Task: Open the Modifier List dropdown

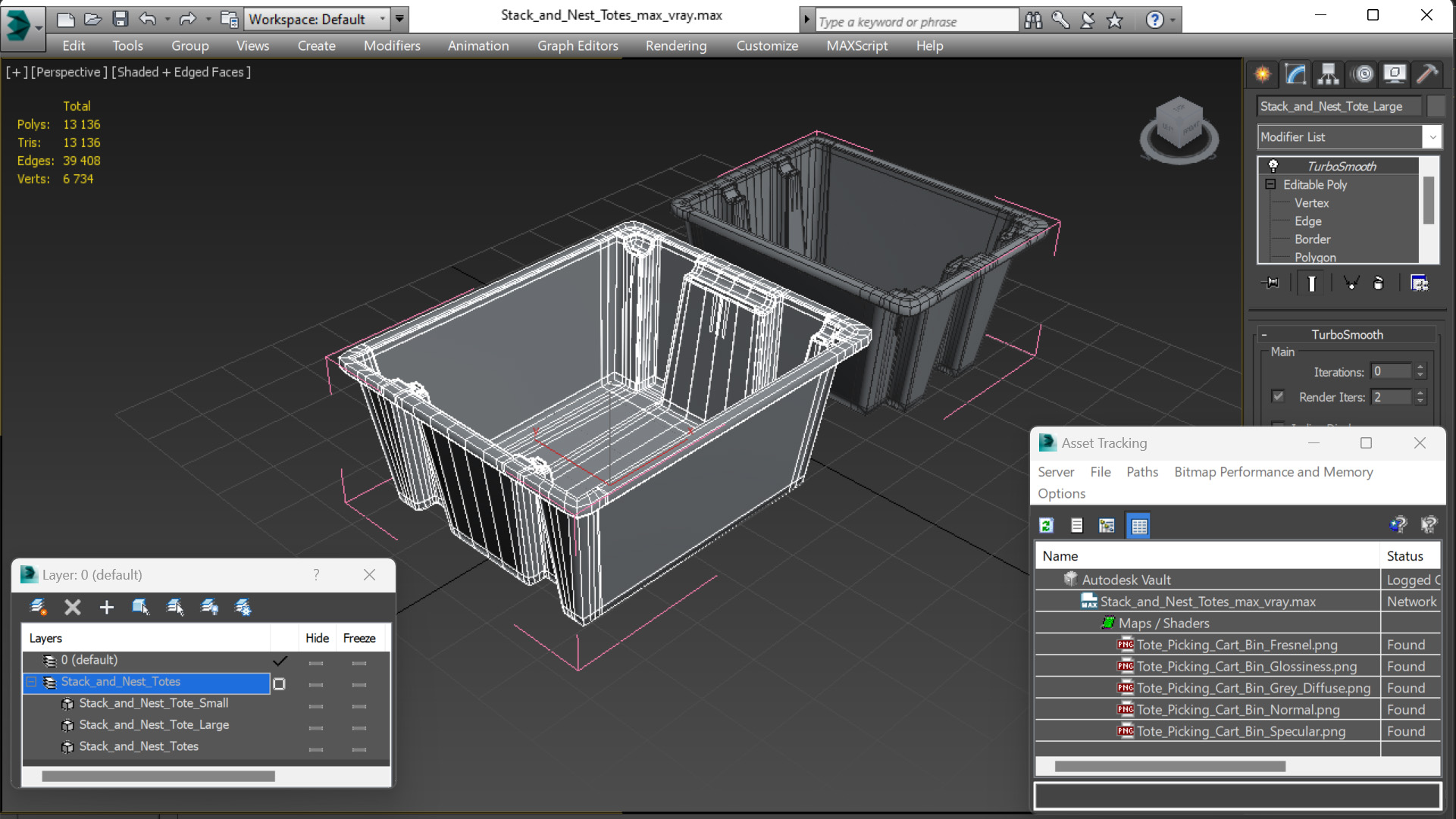Action: (x=1431, y=137)
